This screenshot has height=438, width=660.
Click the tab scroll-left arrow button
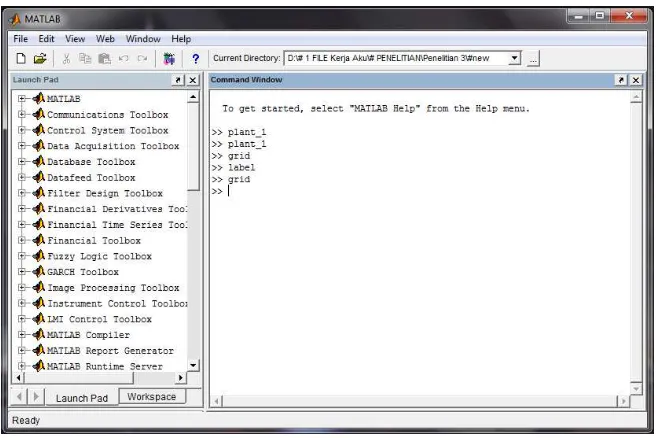[x=19, y=396]
